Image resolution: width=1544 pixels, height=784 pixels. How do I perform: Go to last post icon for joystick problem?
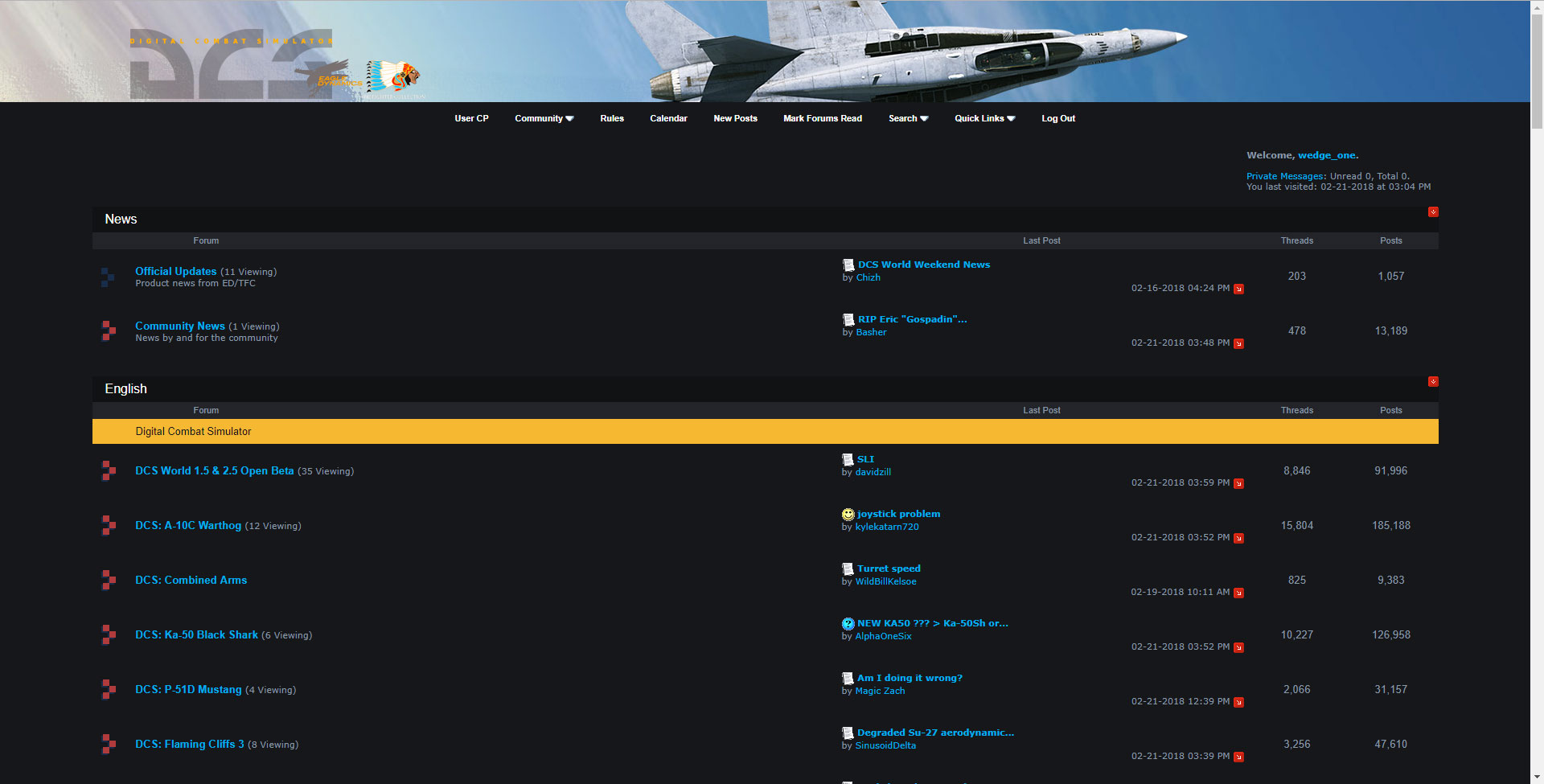coord(1239,538)
